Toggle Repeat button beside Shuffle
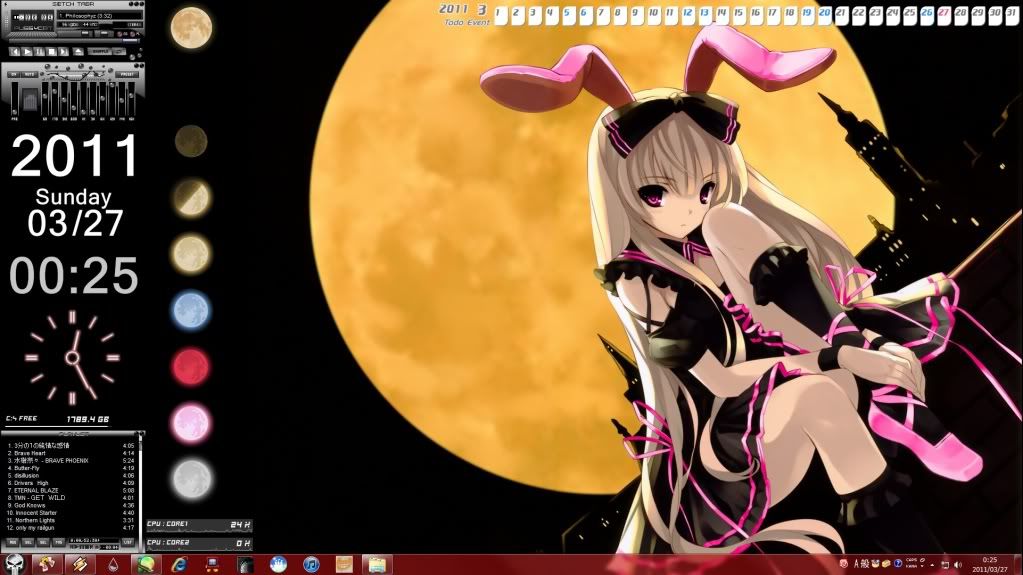Screen dimensions: 1023x575 [x=119, y=52]
